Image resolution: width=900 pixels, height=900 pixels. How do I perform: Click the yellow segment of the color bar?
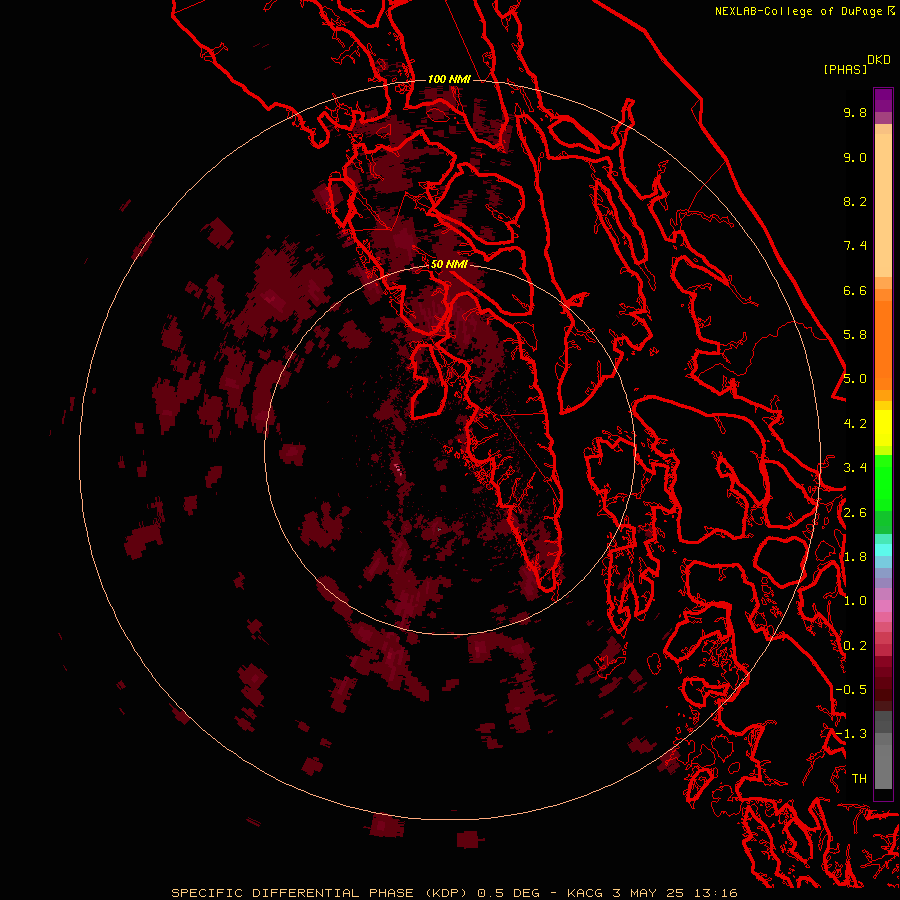pos(883,428)
